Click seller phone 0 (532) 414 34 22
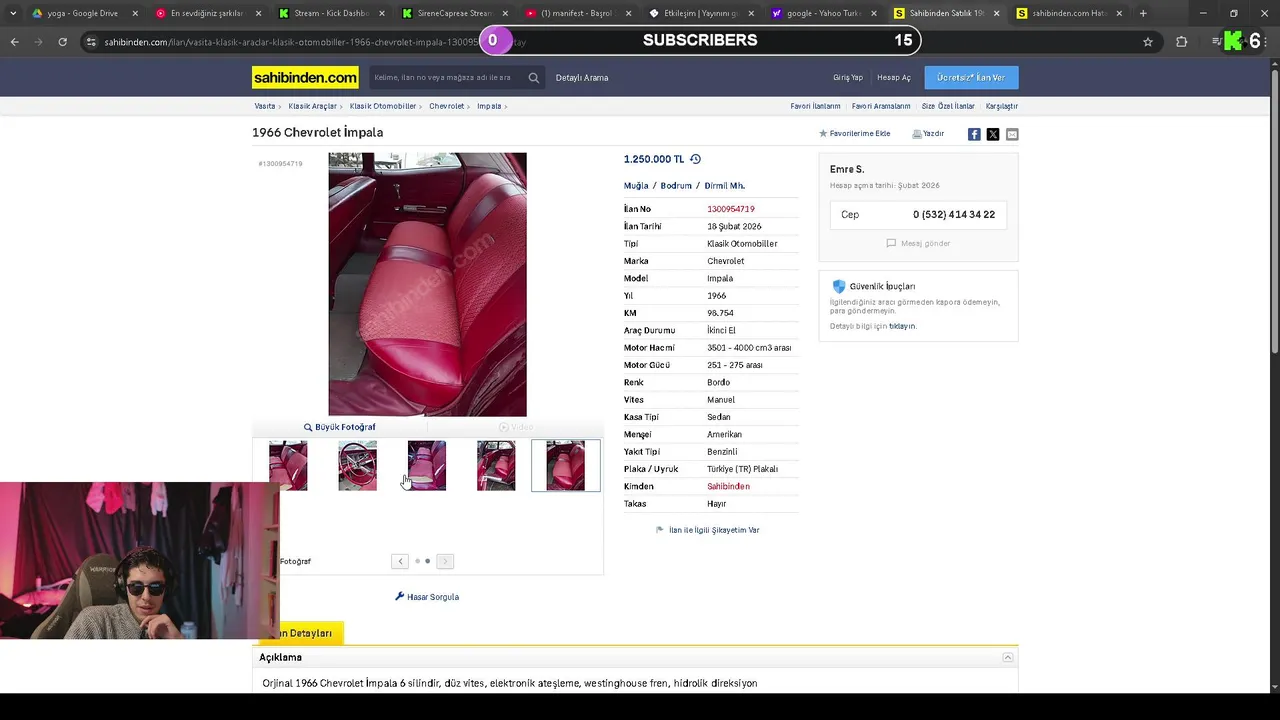The height and width of the screenshot is (720, 1280). 954,215
